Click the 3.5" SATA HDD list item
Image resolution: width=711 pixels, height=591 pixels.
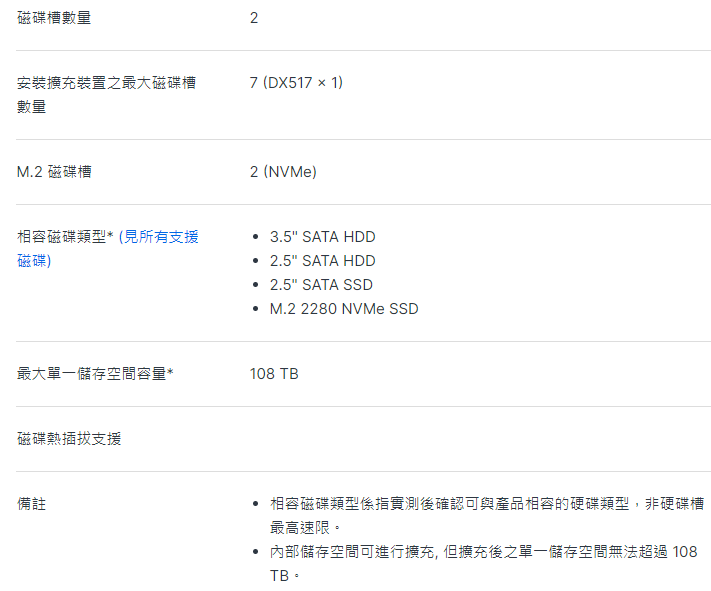tap(322, 237)
